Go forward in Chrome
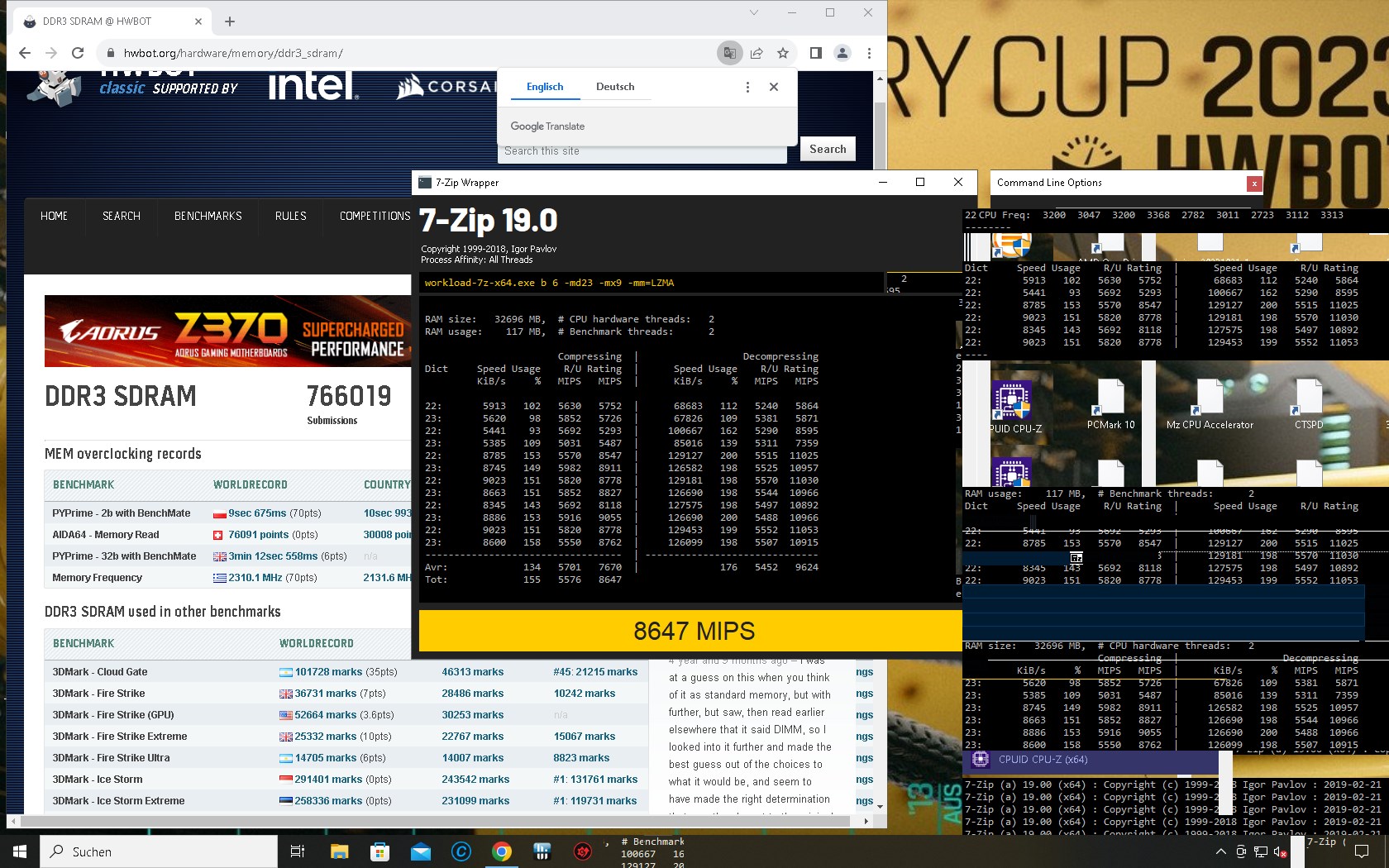This screenshot has width=1389, height=868. pos(51,53)
